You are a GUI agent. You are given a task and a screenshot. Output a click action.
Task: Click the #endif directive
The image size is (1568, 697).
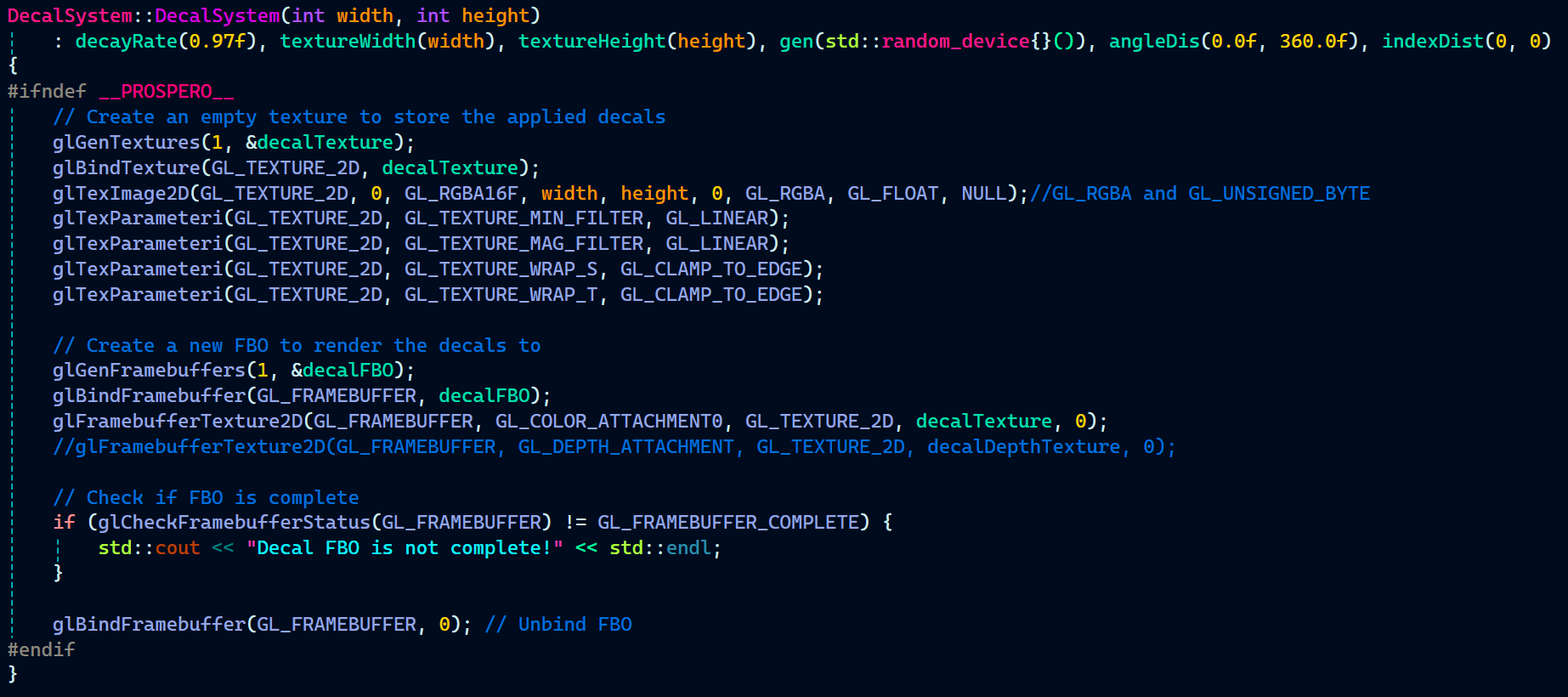41,649
